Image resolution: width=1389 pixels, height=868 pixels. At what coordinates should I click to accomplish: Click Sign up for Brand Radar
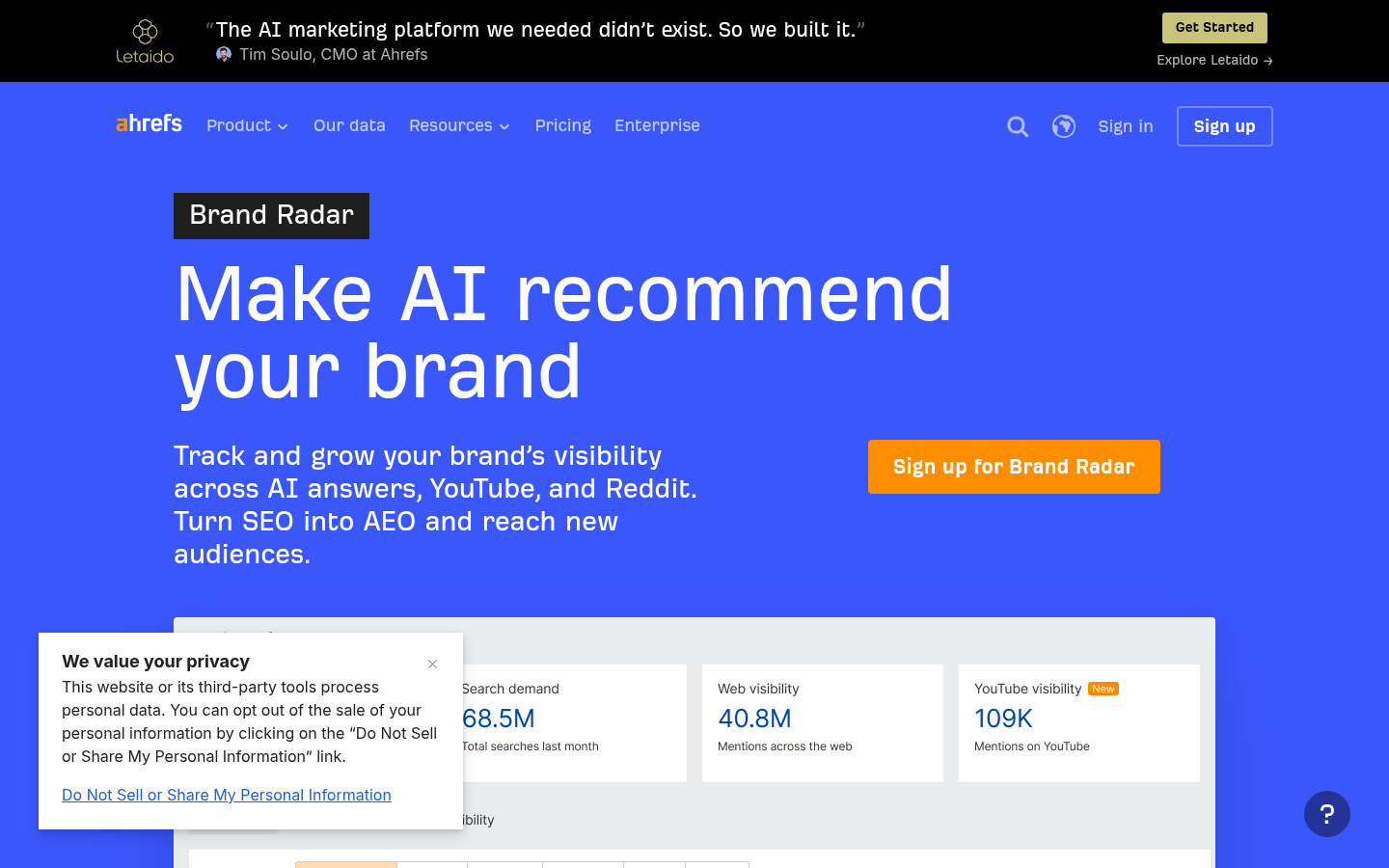click(1014, 467)
